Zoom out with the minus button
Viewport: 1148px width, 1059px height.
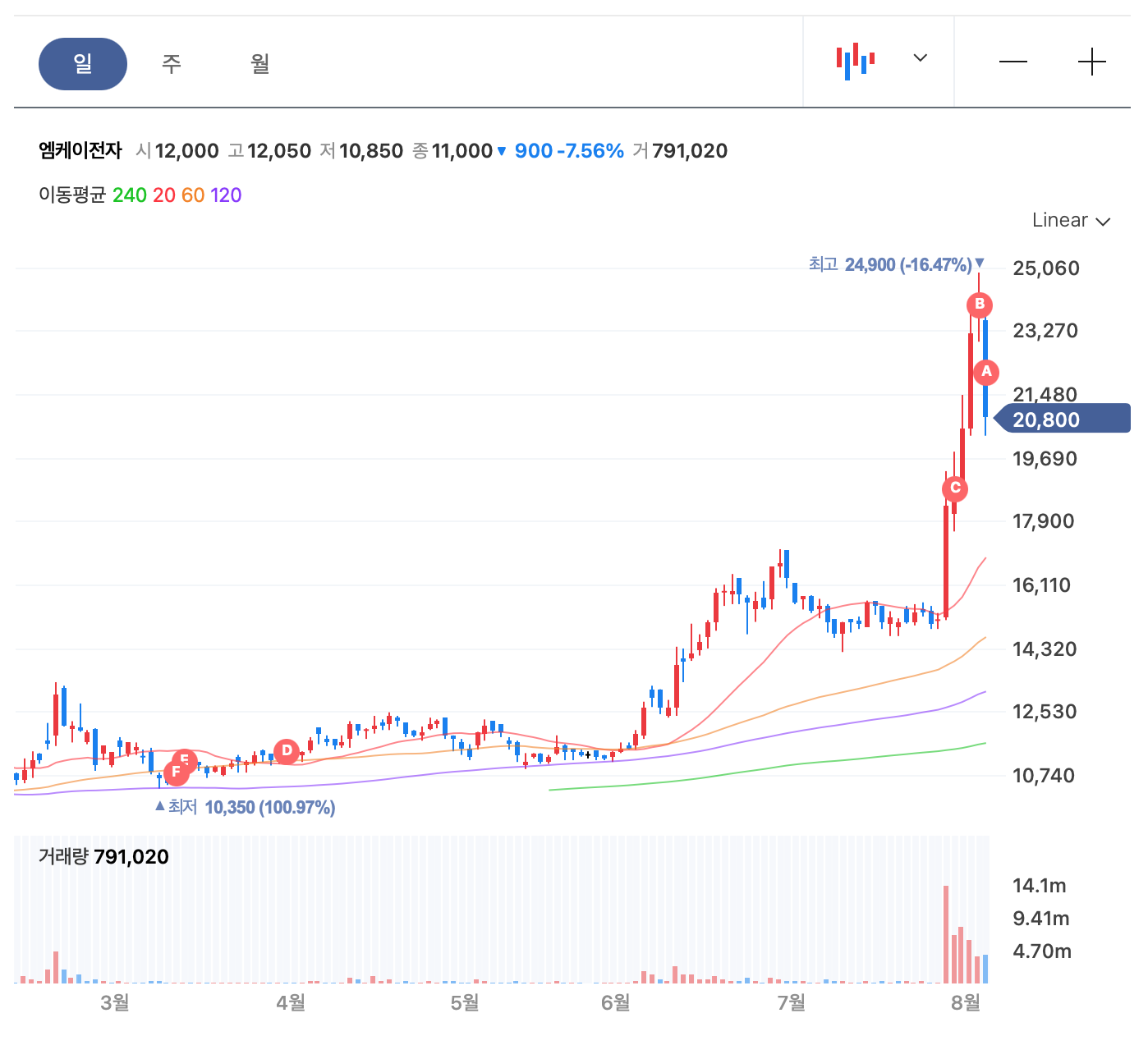1013,62
